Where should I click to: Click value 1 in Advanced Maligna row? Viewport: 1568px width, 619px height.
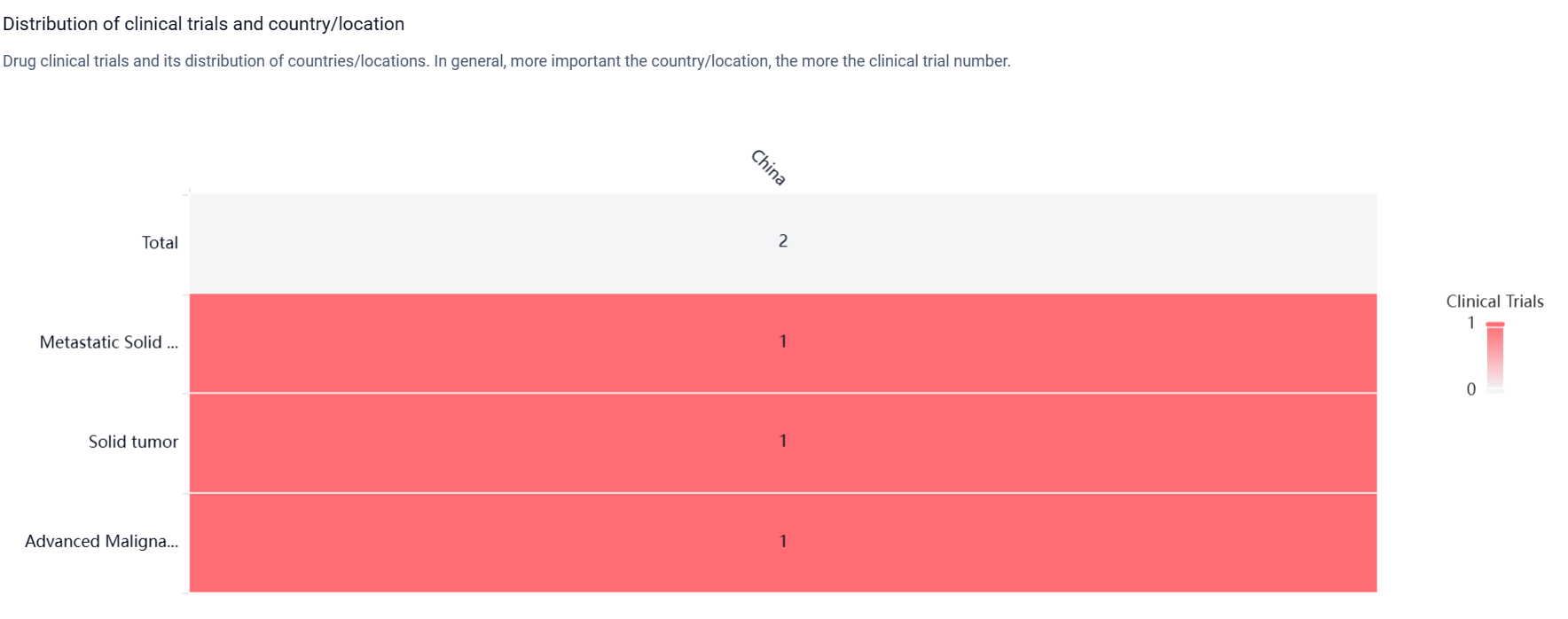coord(783,541)
